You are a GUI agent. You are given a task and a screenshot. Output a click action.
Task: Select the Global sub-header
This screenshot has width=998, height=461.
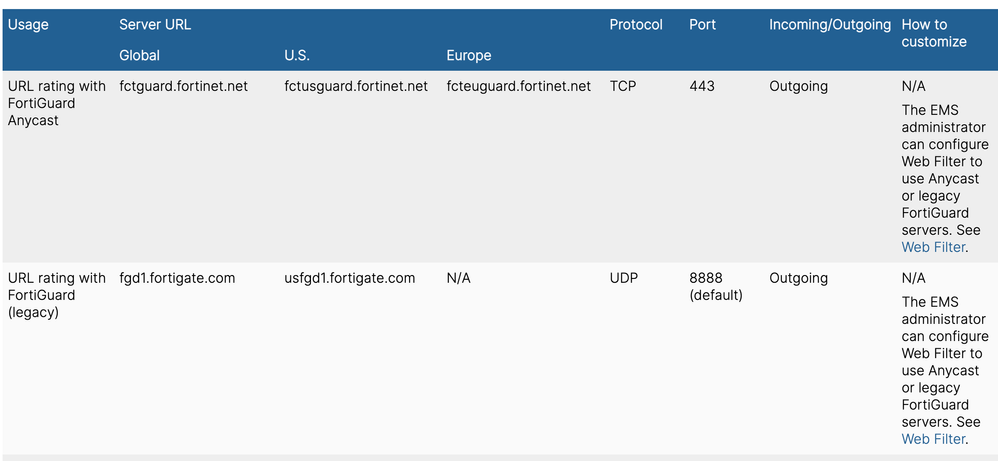tap(139, 55)
